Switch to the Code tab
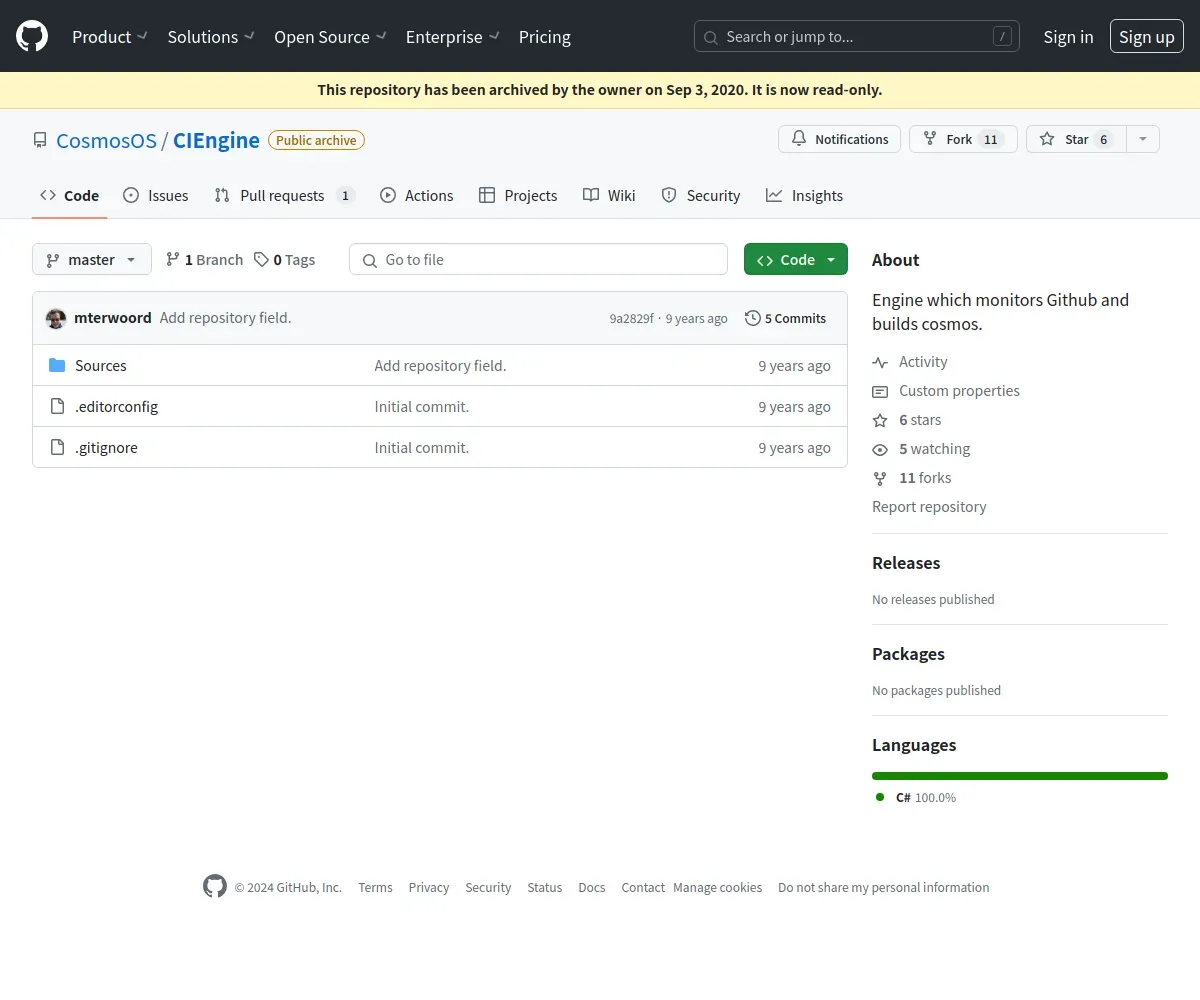The width and height of the screenshot is (1200, 1000). (70, 195)
